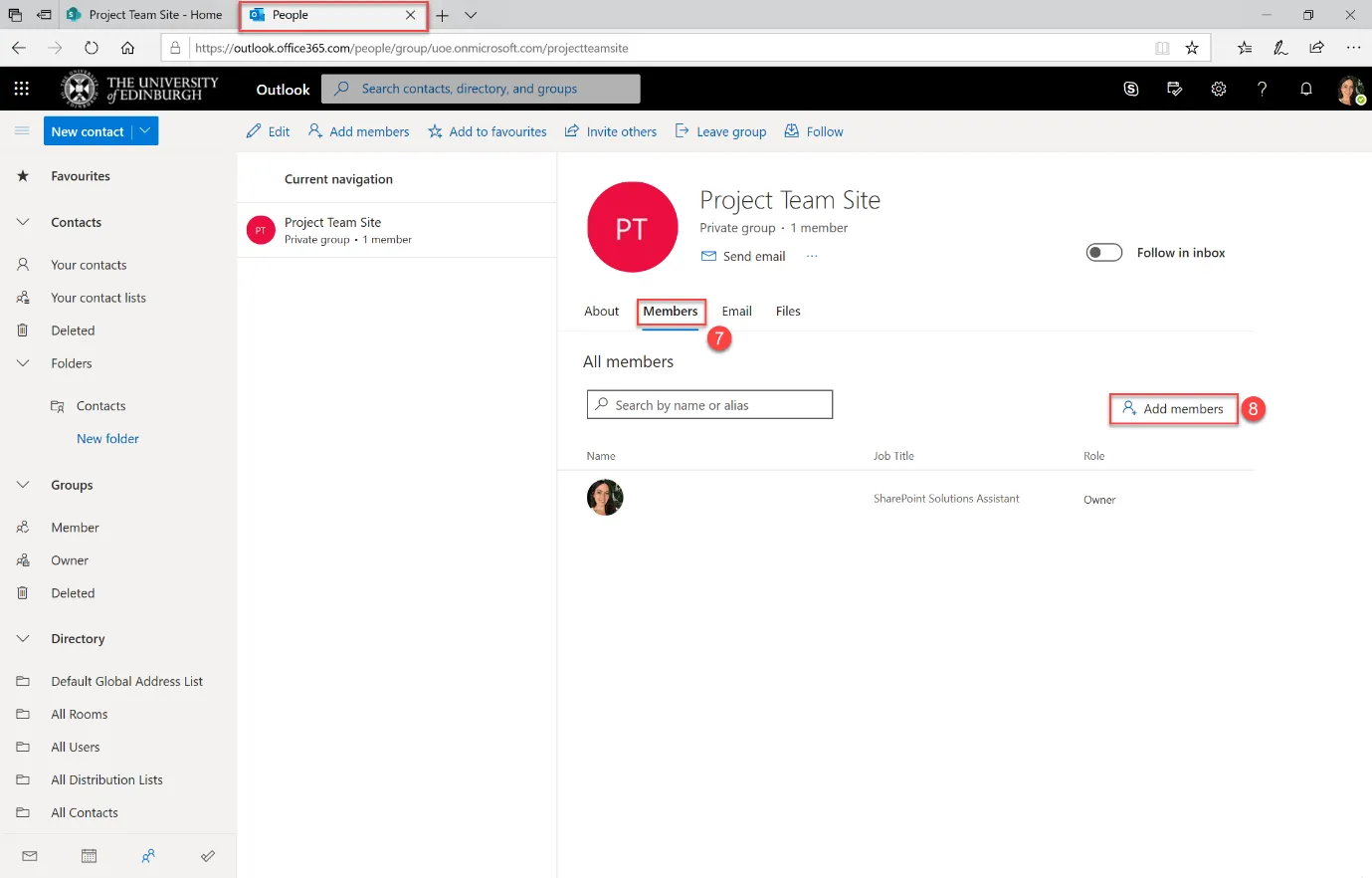
Task: Switch to the Email tab
Action: click(736, 311)
